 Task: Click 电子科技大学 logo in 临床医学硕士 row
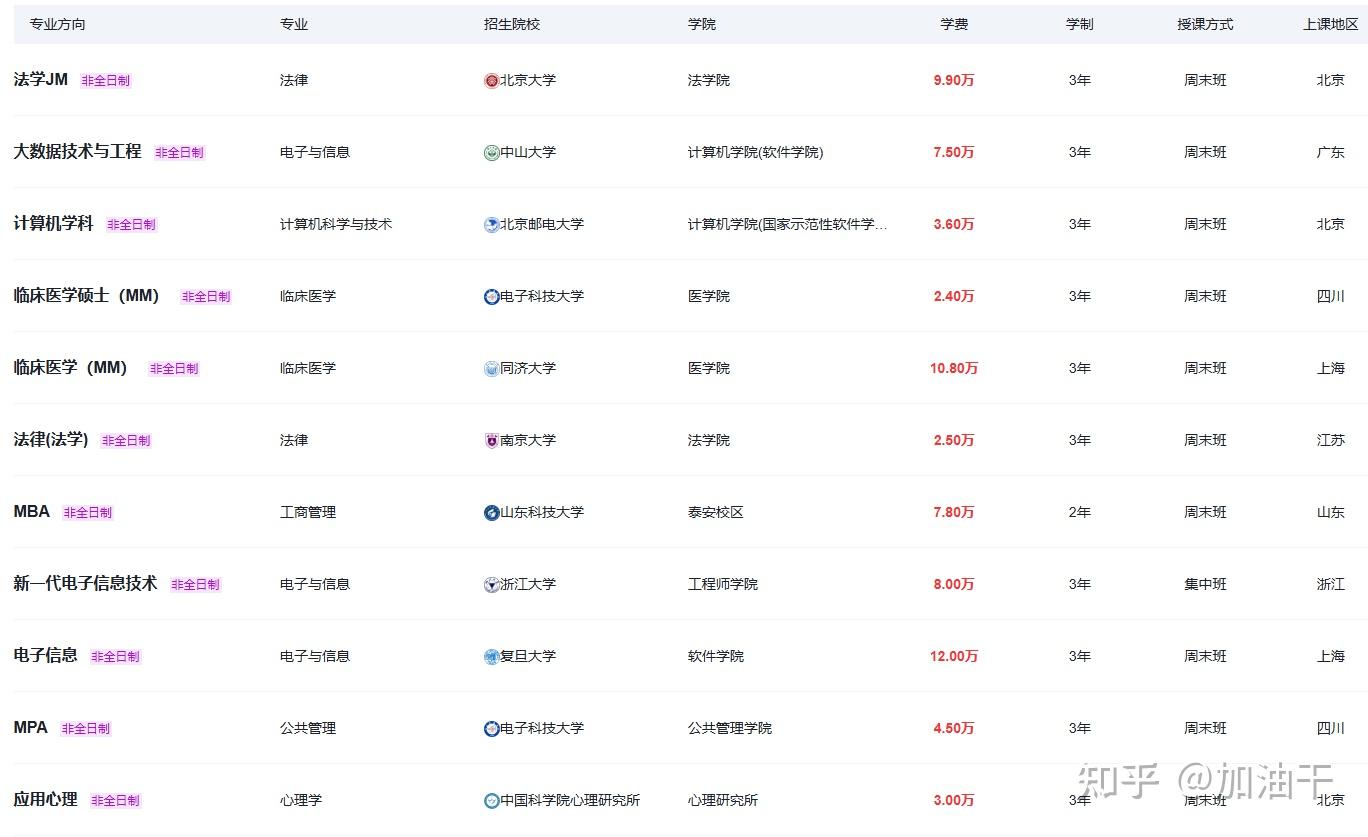click(x=491, y=297)
